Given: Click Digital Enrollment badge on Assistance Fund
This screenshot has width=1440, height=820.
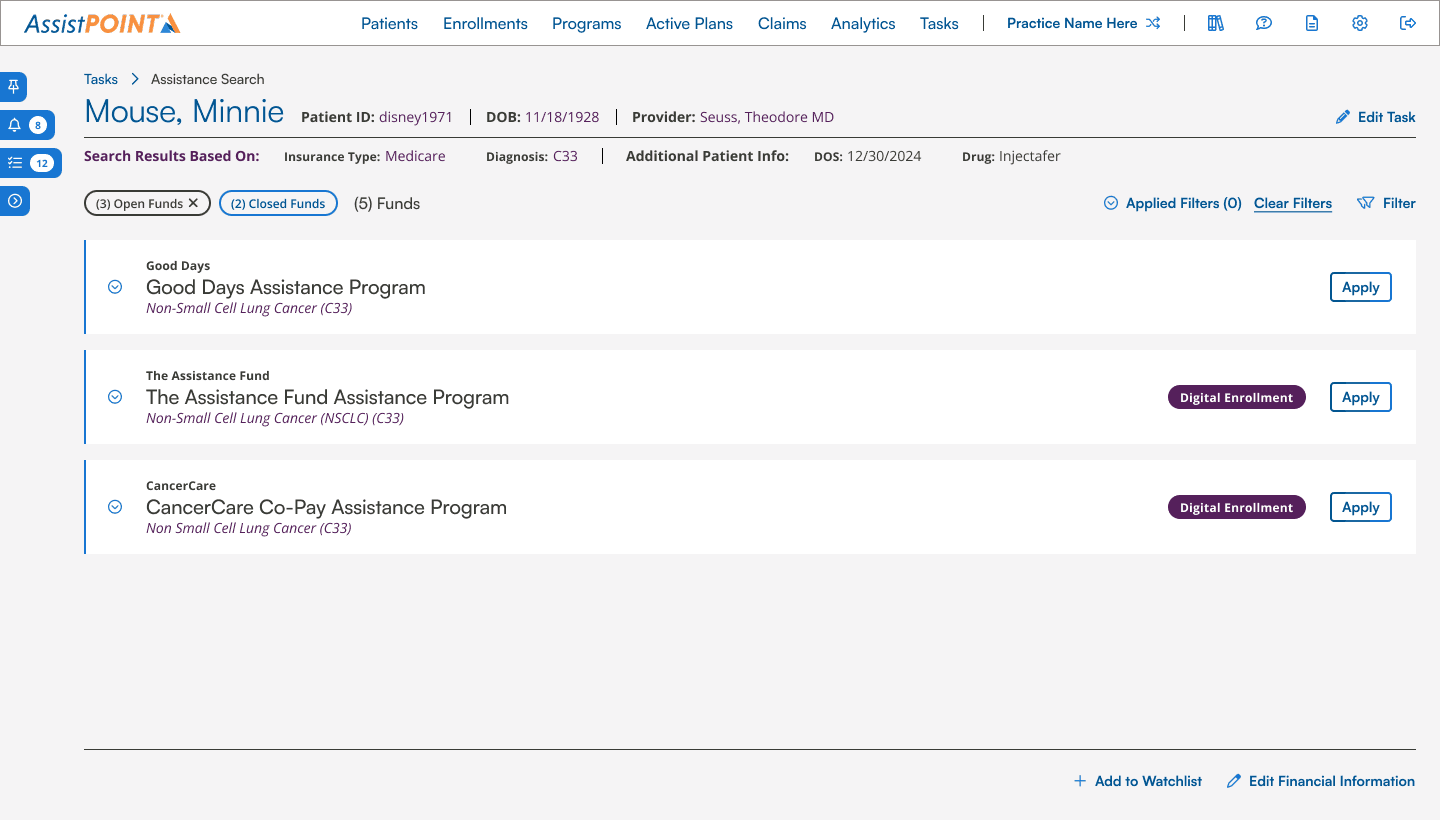Looking at the screenshot, I should pos(1237,397).
